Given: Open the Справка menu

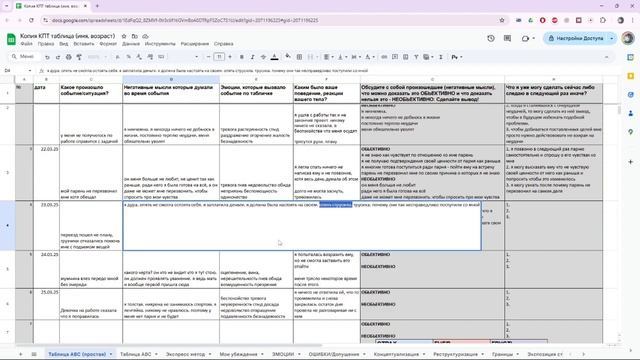Looking at the screenshot, I should [x=224, y=44].
